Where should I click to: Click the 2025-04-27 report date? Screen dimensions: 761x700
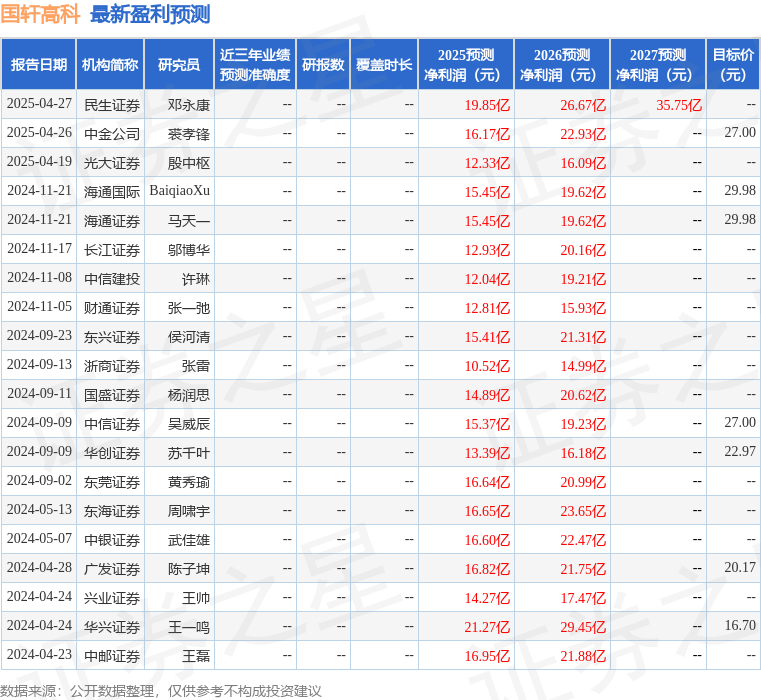(39, 103)
